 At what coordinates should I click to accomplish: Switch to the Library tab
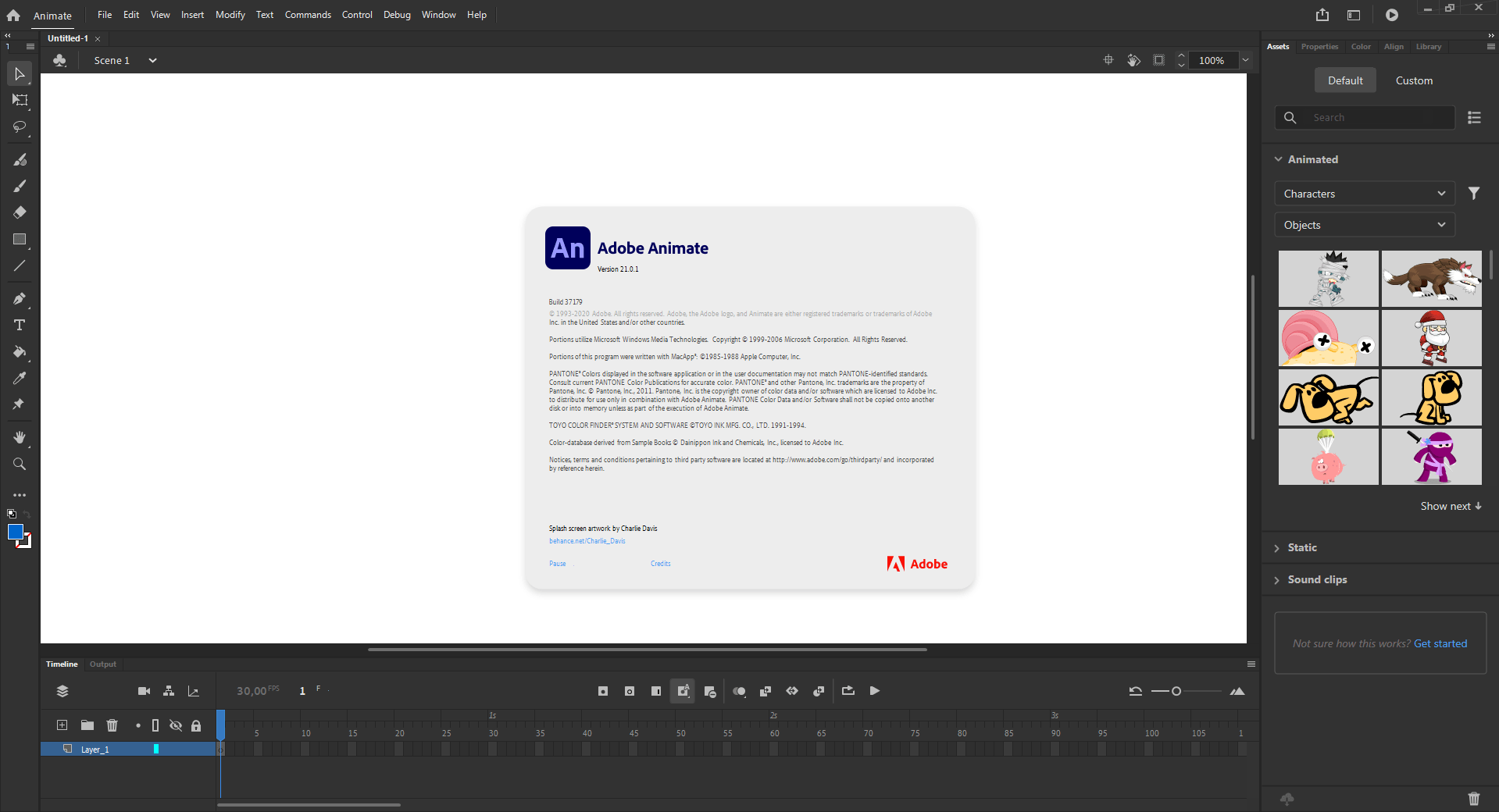1429,47
